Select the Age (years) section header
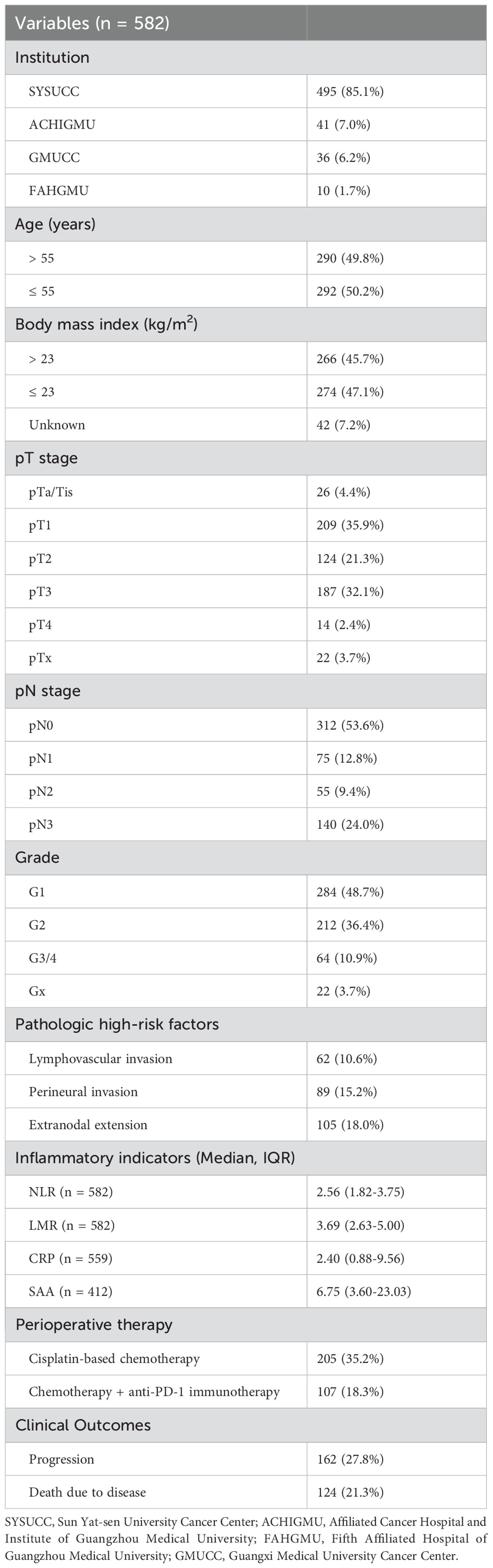The image size is (493, 1568). 55,225
